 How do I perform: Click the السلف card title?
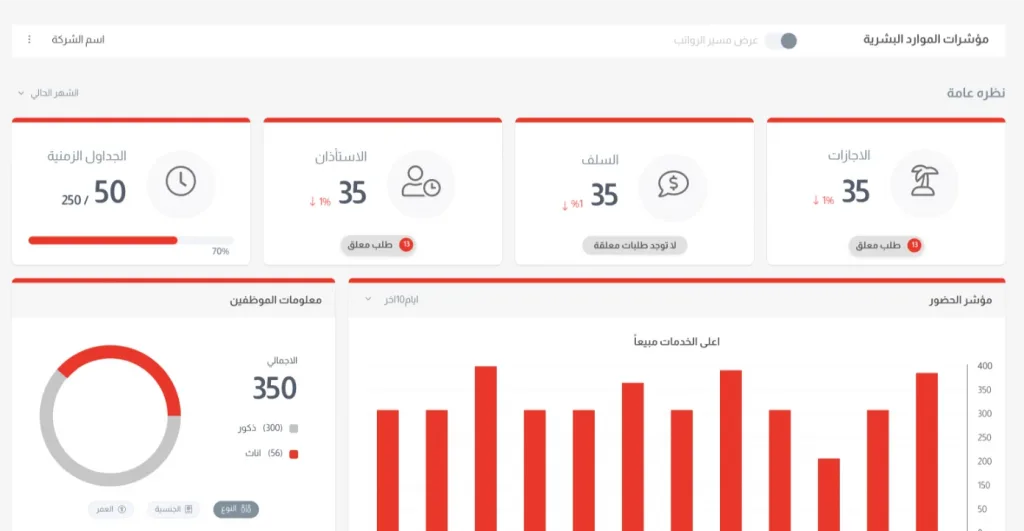600,160
